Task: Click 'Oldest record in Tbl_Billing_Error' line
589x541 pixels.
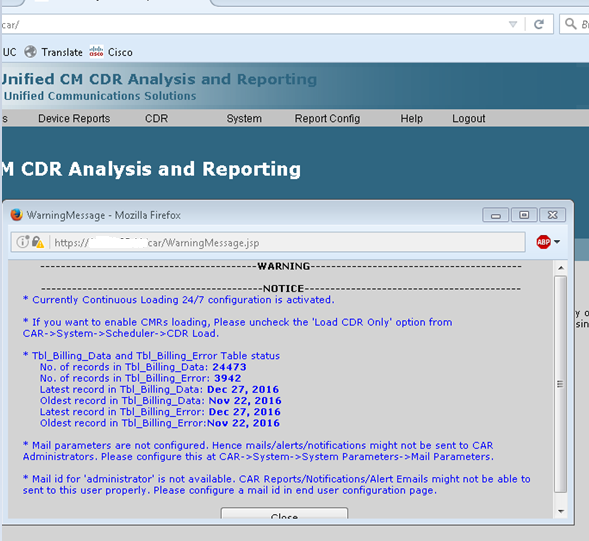Action: (160, 423)
